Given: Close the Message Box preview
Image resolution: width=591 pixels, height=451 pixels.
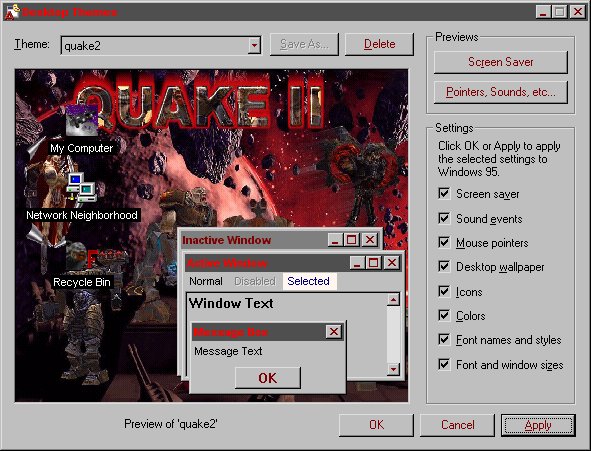Looking at the screenshot, I should (334, 332).
